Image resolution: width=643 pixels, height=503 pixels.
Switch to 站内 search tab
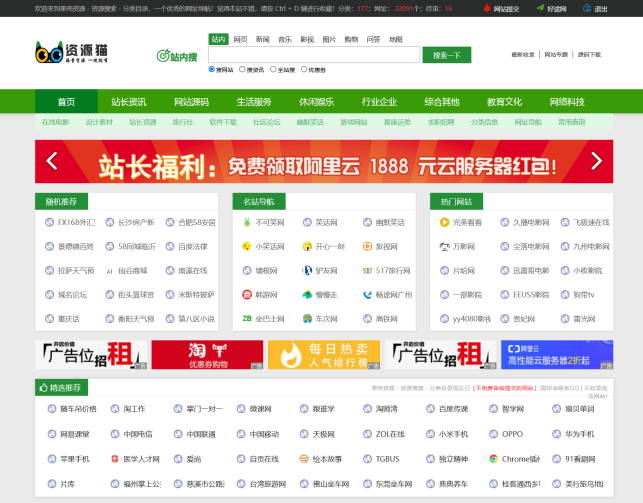219,39
